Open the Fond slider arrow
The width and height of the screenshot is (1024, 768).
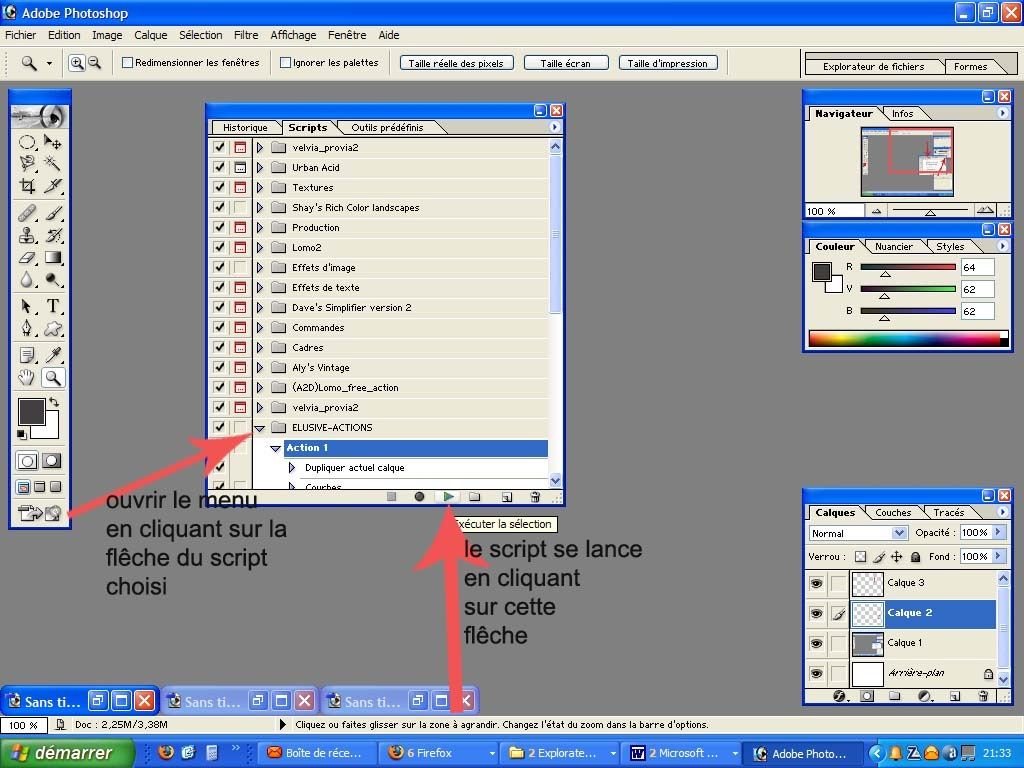[x=999, y=556]
